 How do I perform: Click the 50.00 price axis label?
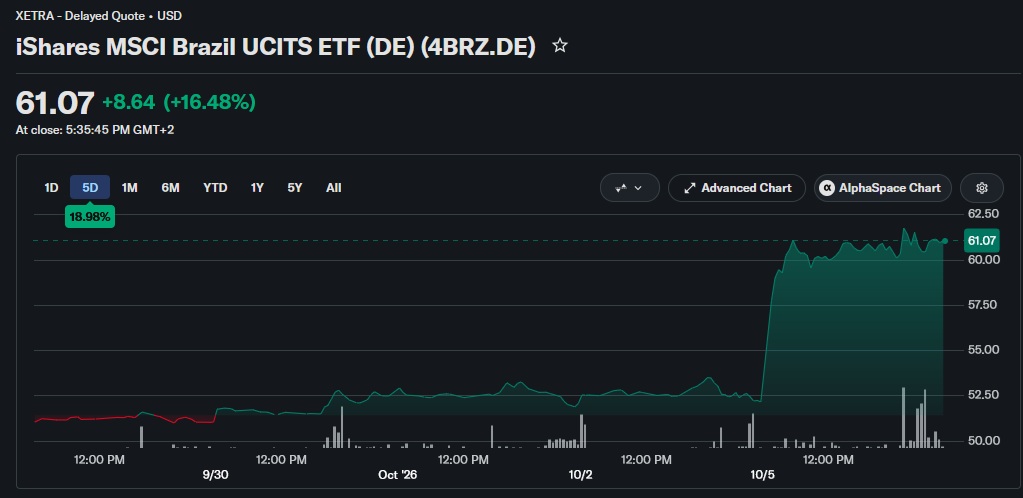[x=983, y=441]
